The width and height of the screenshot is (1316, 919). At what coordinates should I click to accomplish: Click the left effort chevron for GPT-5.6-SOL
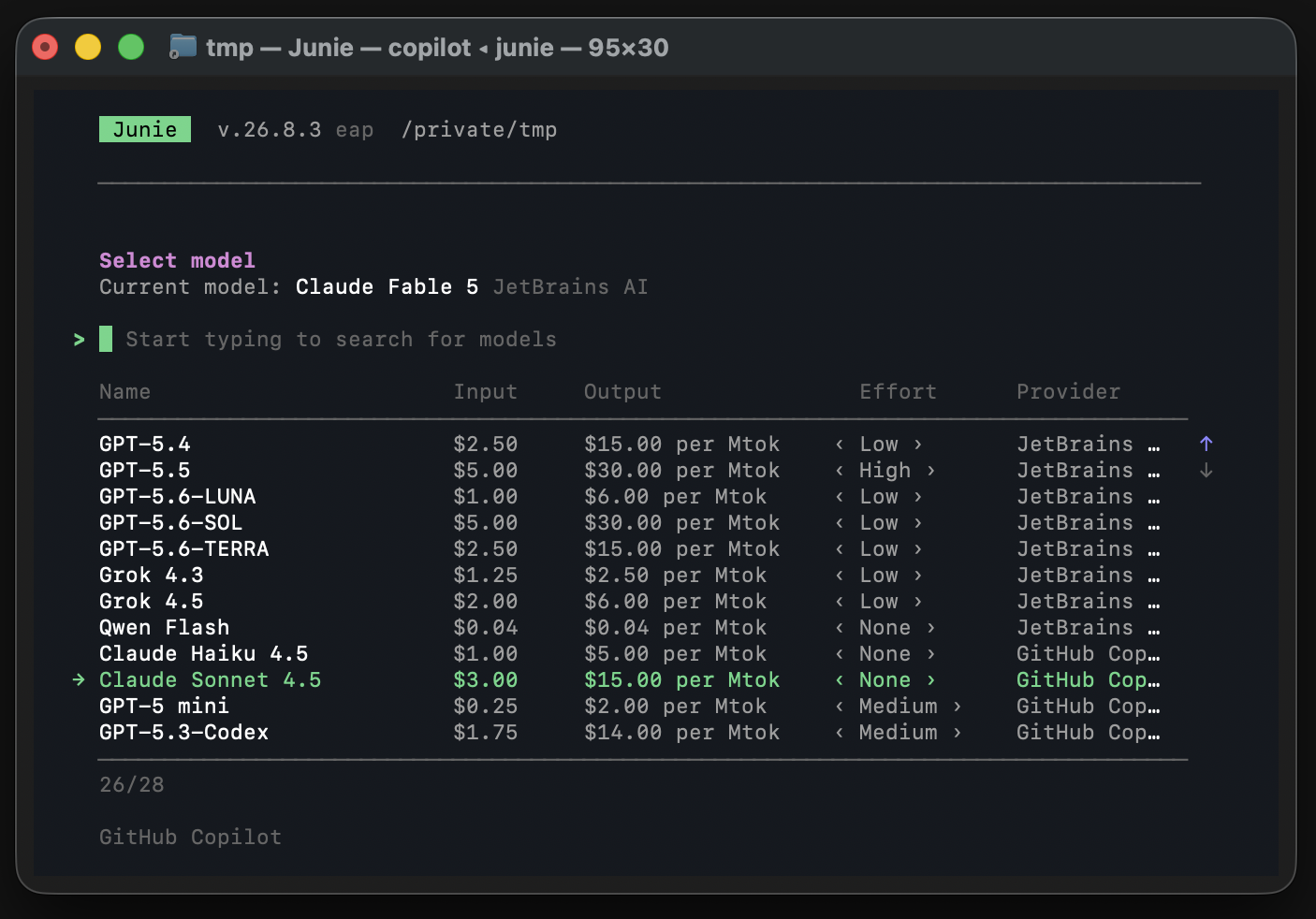[840, 523]
